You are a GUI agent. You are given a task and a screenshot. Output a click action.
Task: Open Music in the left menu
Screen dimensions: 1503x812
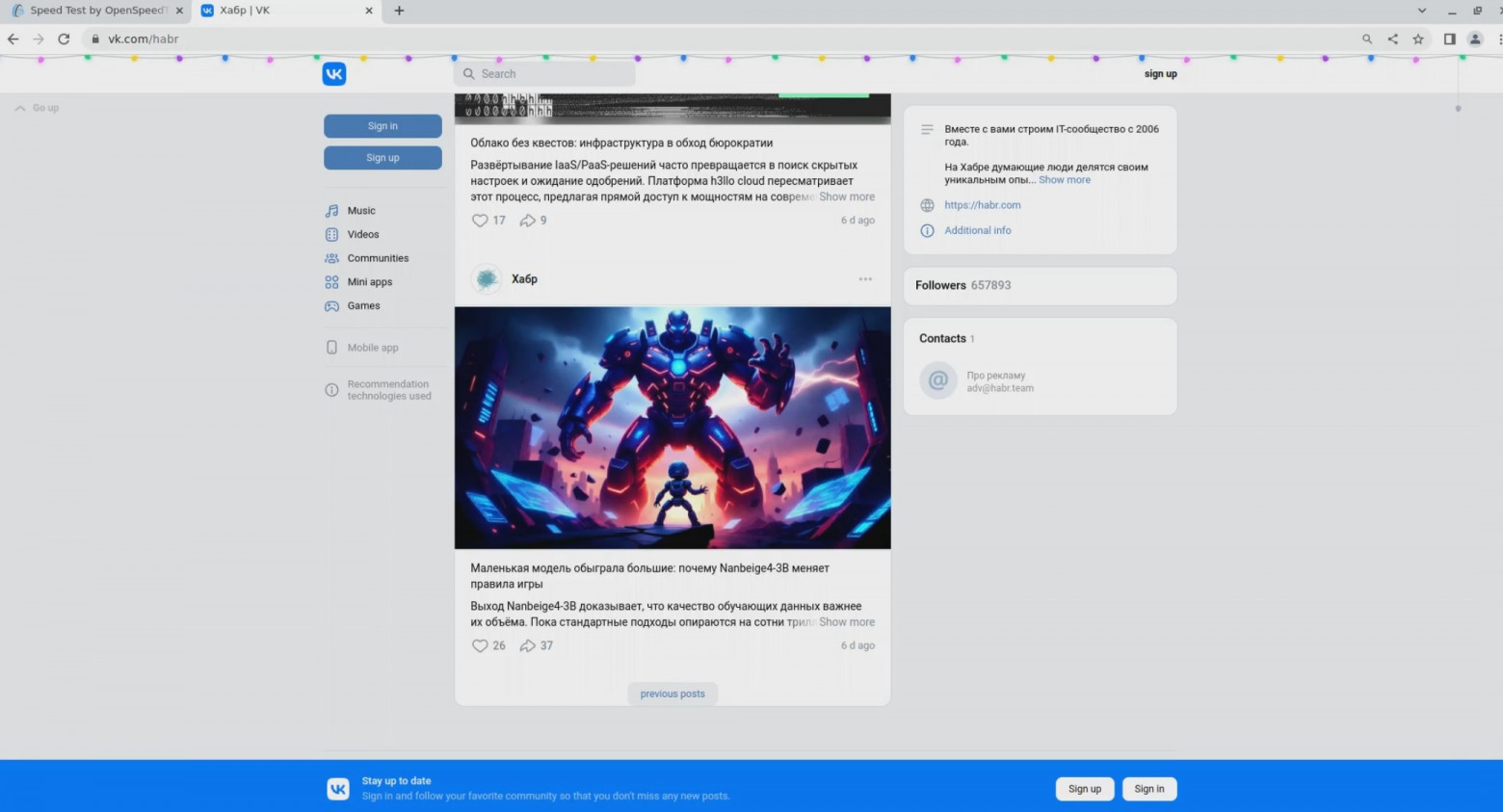coord(361,211)
